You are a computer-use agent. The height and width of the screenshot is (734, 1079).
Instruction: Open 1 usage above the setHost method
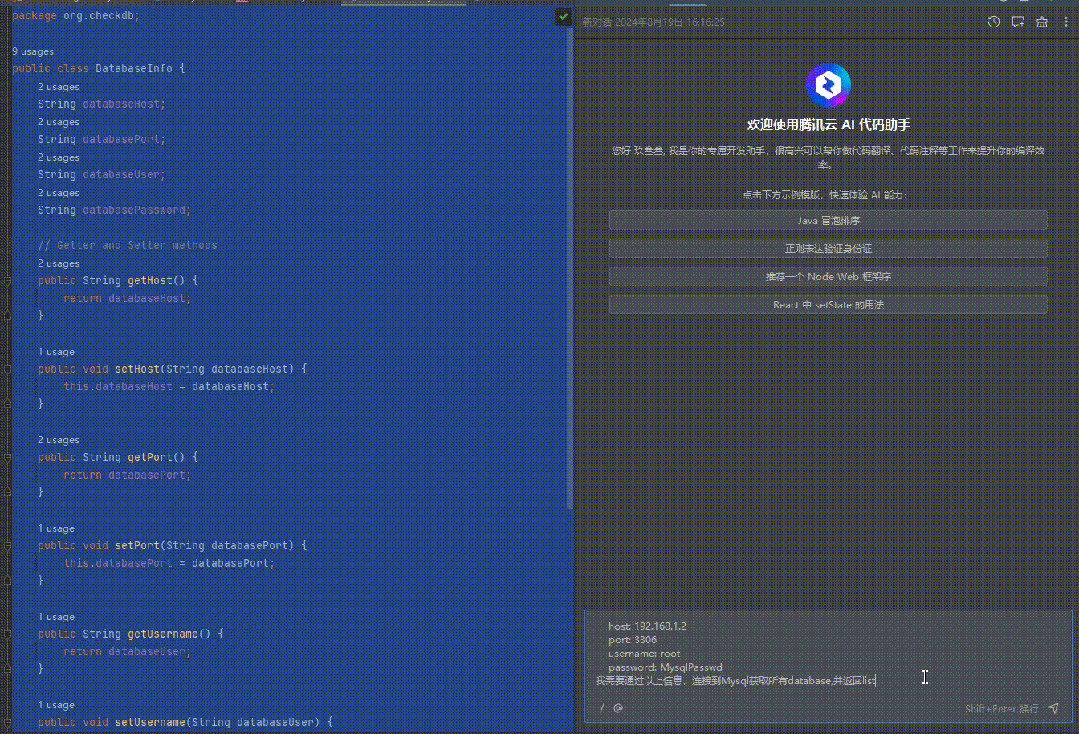click(52, 351)
